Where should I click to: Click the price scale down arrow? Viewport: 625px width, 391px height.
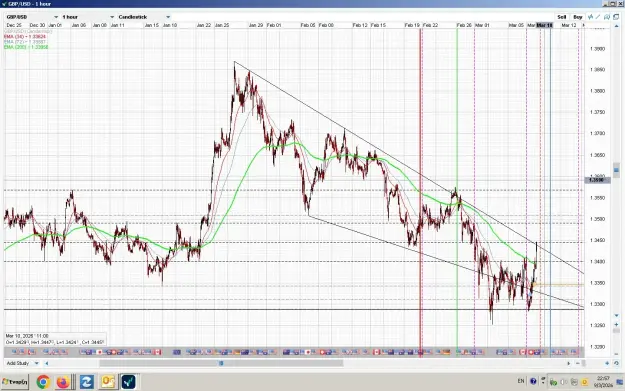point(616,316)
